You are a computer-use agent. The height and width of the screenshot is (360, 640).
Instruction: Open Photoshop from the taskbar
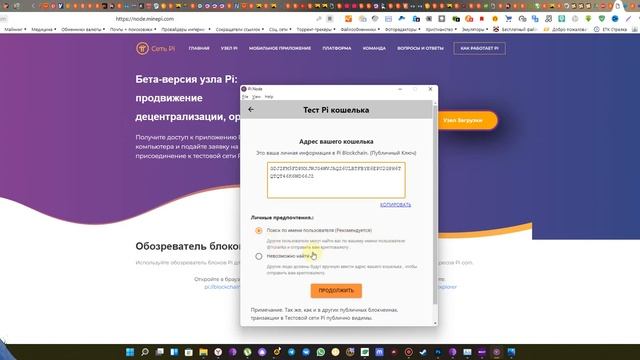438,352
